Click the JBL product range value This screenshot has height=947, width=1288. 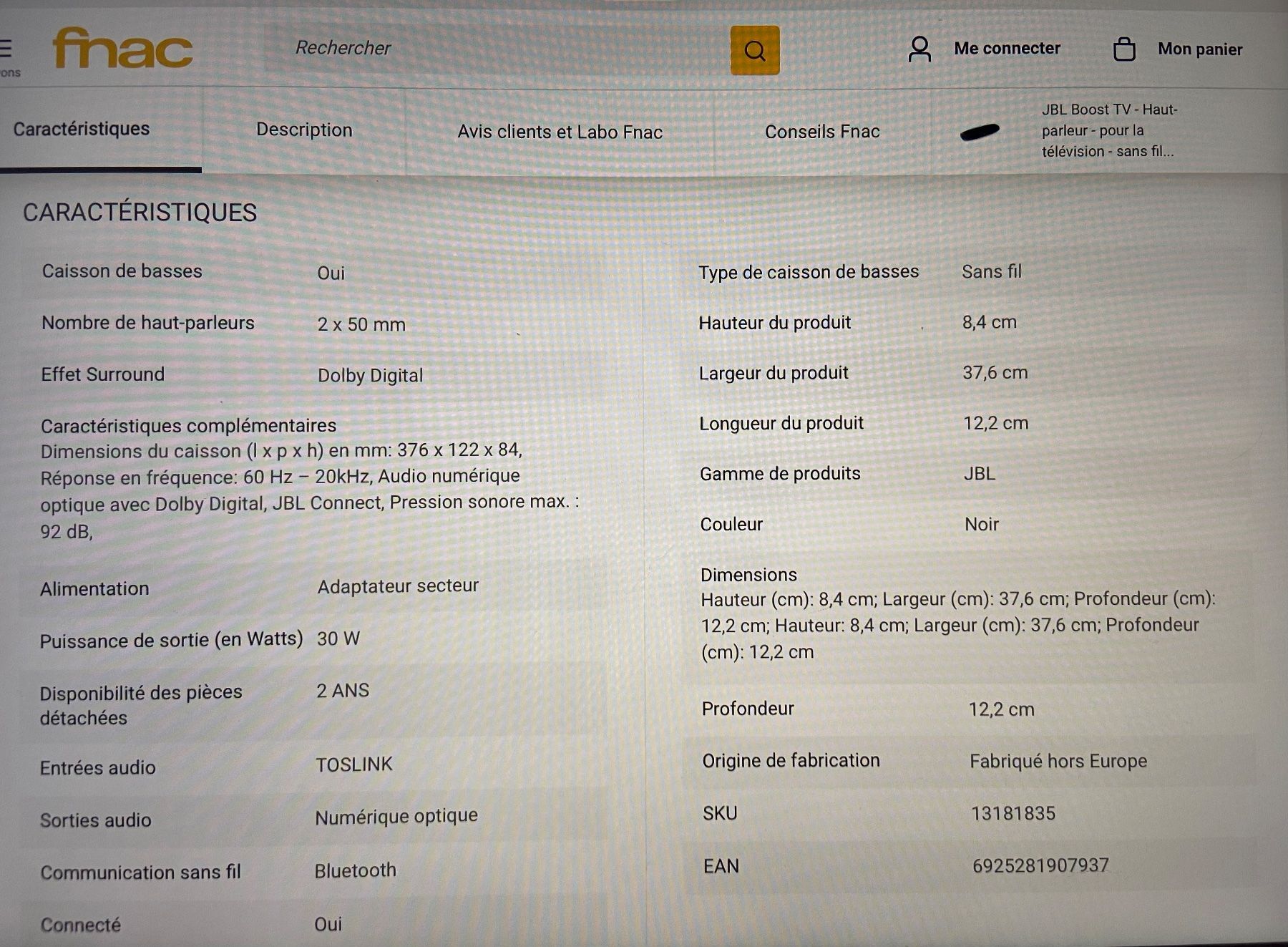click(980, 473)
